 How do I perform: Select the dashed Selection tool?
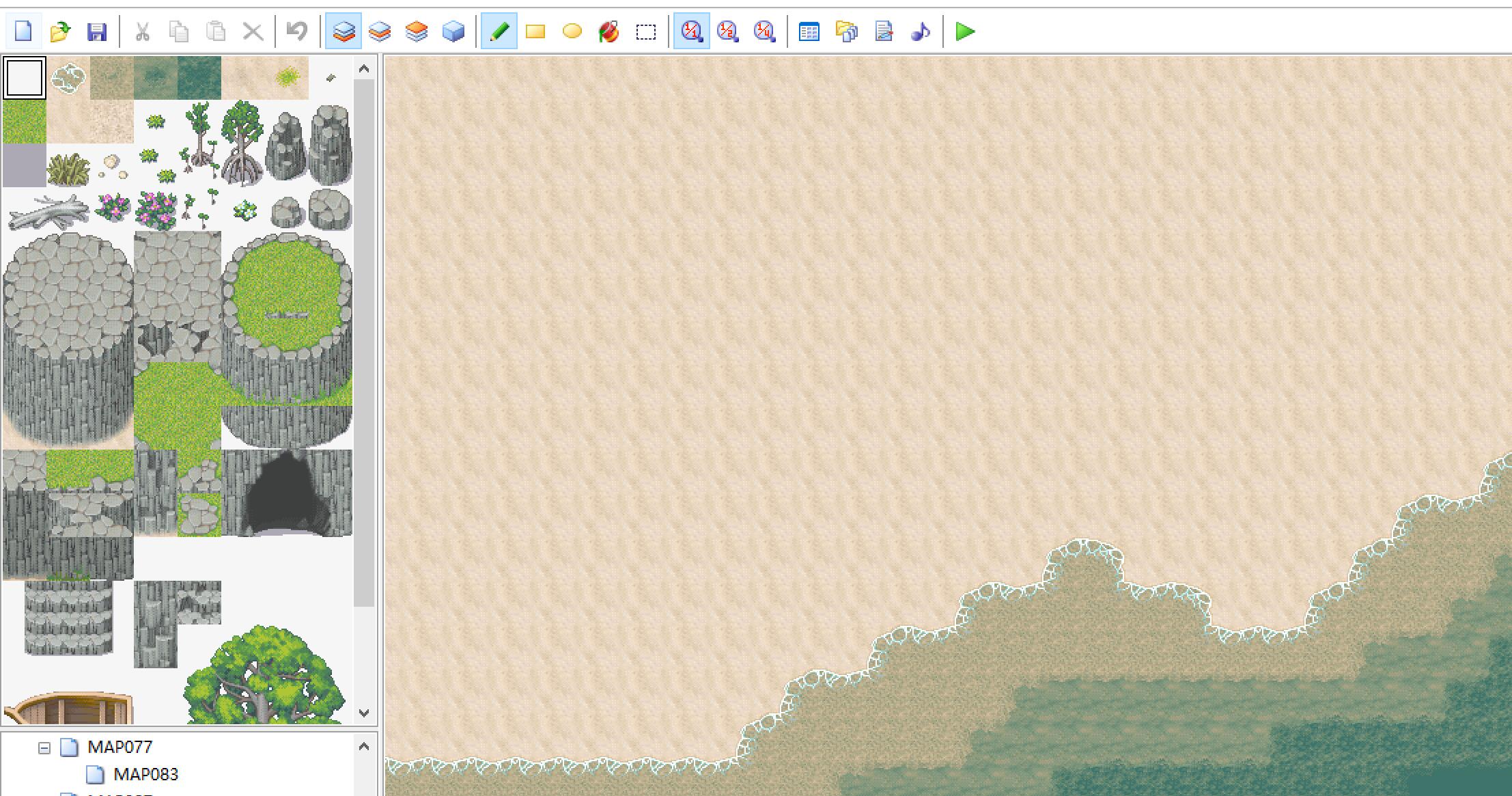click(x=646, y=31)
